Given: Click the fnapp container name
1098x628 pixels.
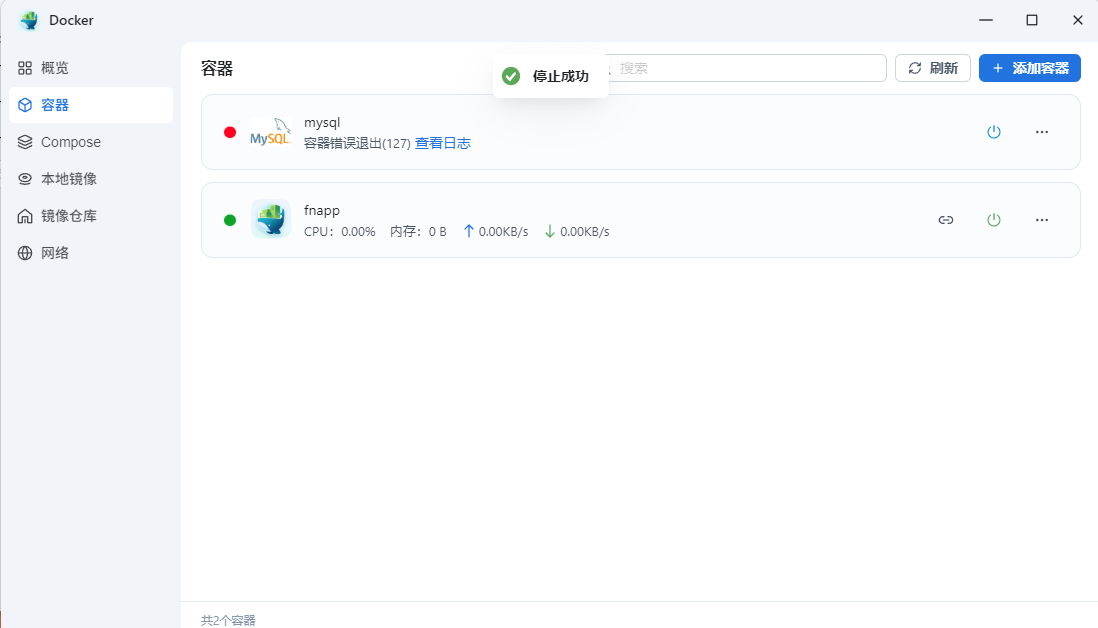Looking at the screenshot, I should pos(321,210).
